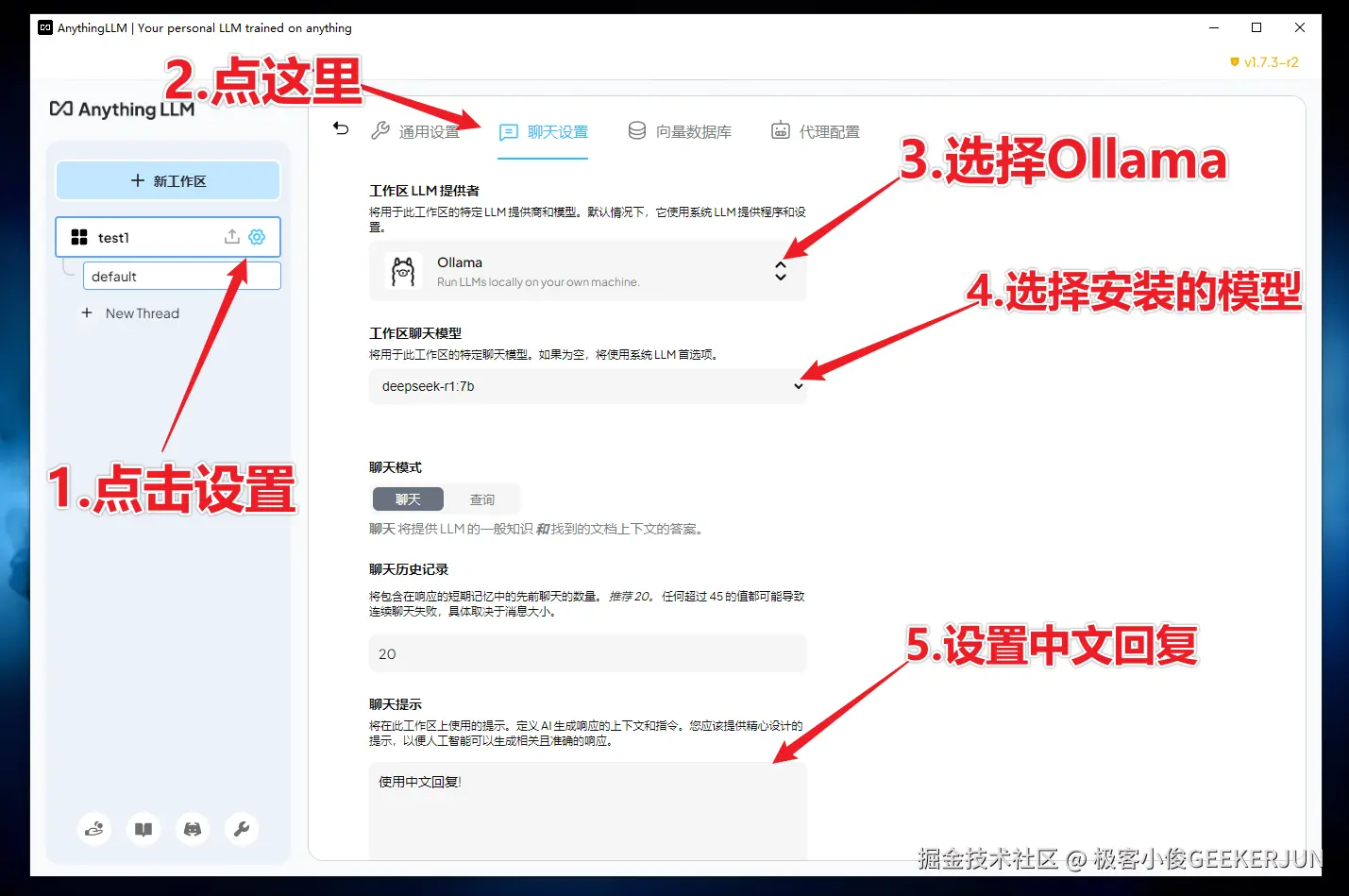Click the support hand icon in footer
The width and height of the screenshot is (1349, 896).
pos(94,829)
